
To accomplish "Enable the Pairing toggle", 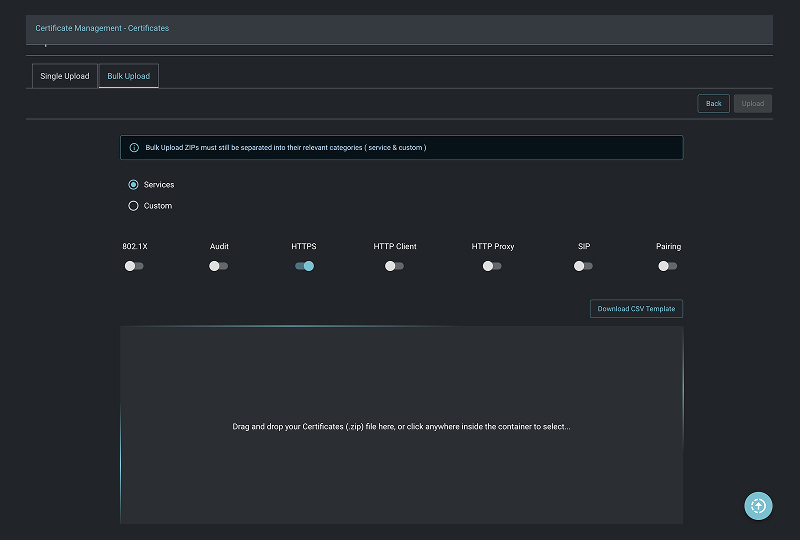I will pos(667,266).
